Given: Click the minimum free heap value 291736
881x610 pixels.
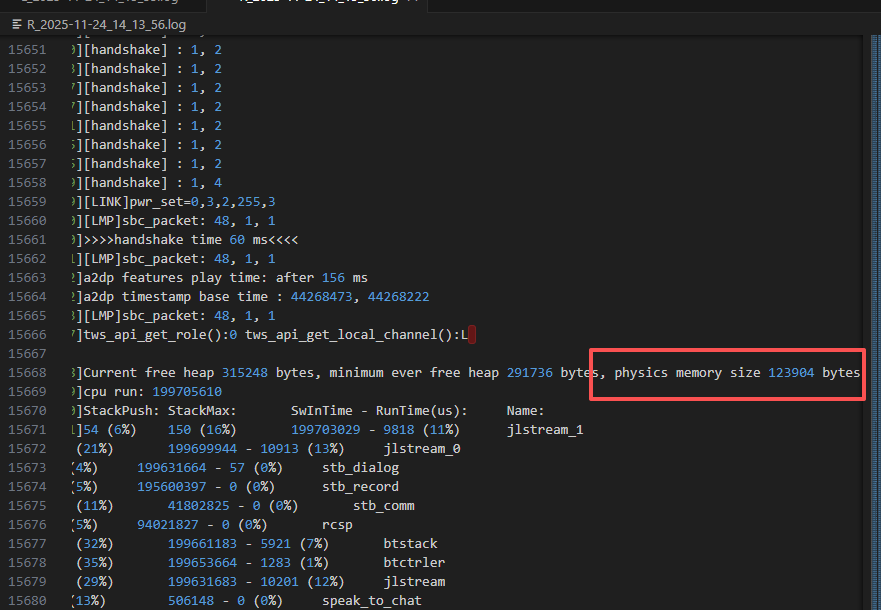Looking at the screenshot, I should click(529, 373).
